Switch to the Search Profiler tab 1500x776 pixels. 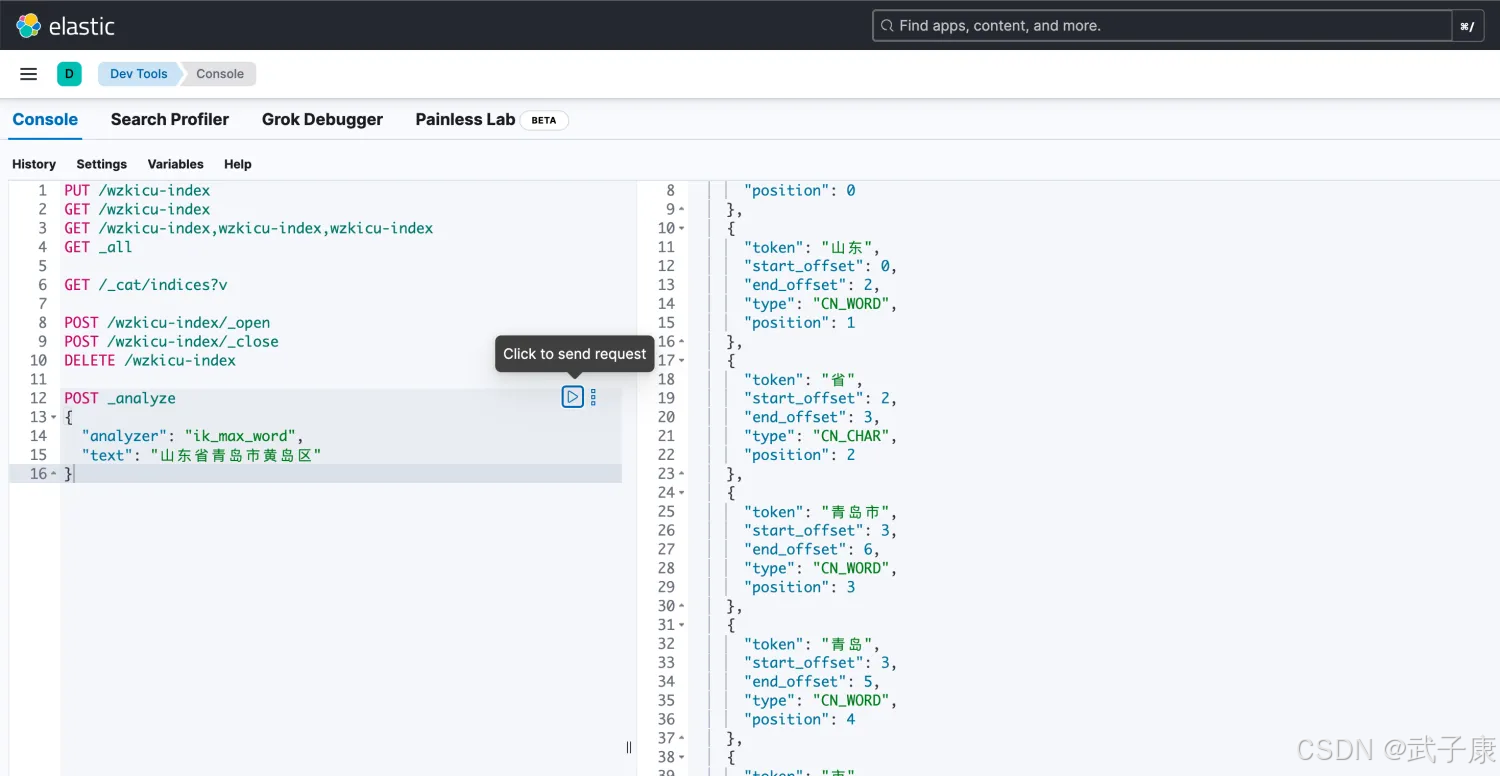(x=169, y=120)
